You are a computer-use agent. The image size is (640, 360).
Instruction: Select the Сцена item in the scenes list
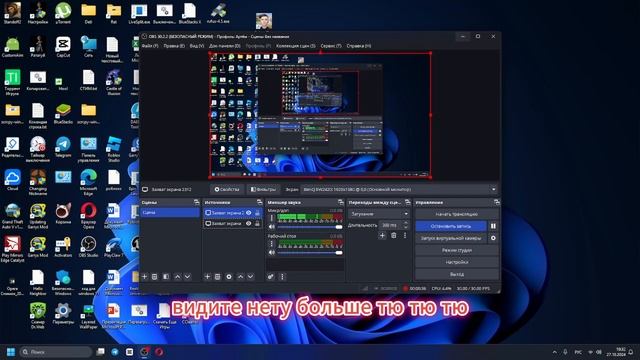tap(170, 213)
